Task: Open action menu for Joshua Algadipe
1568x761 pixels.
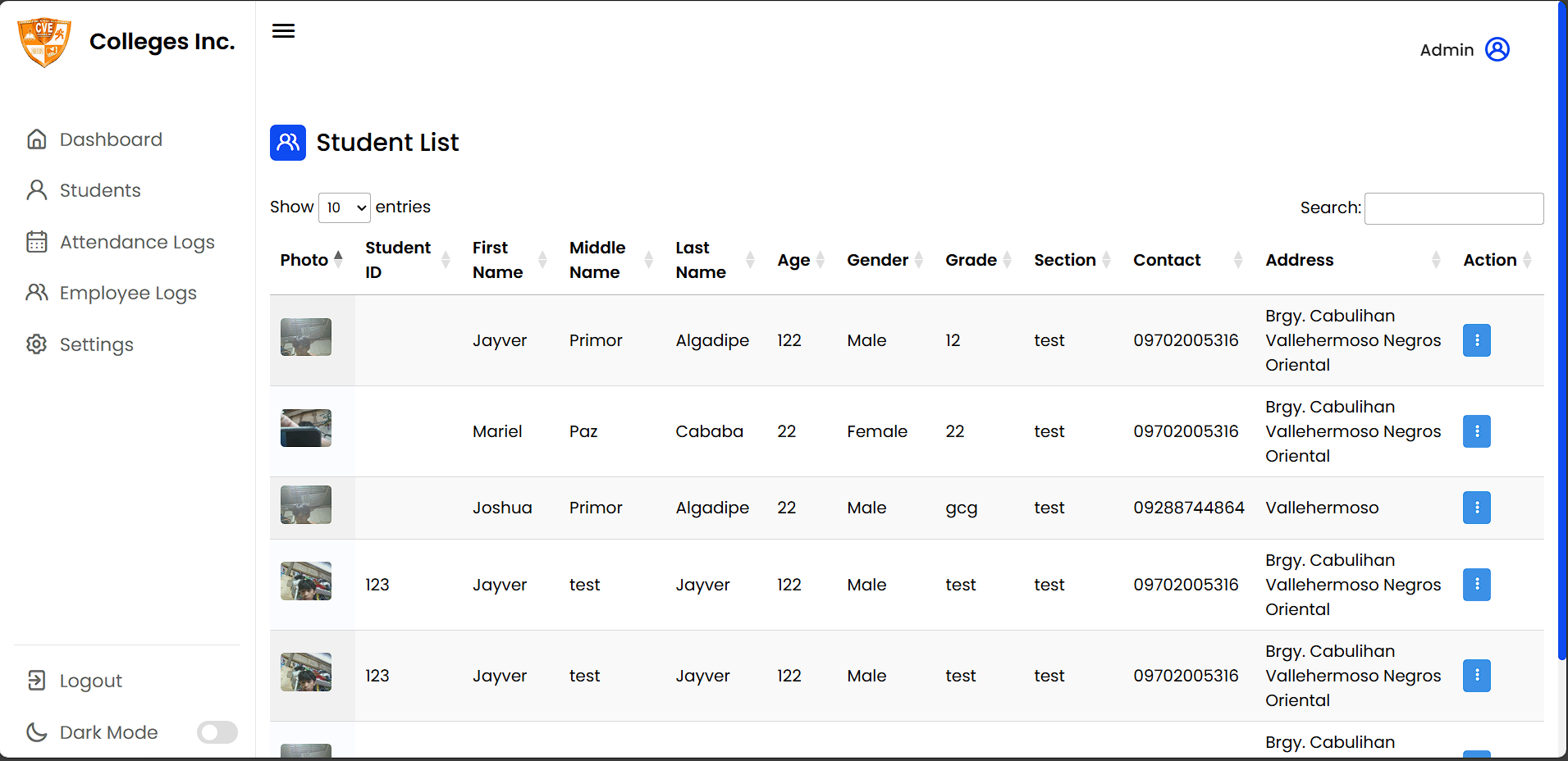Action: [x=1476, y=508]
